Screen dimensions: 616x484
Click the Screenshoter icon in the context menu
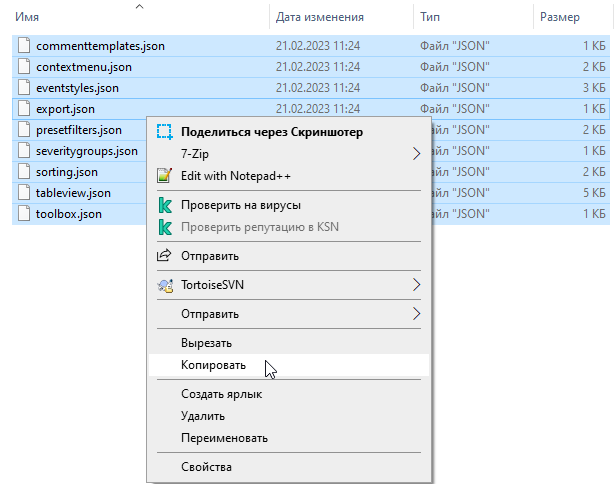pos(165,132)
